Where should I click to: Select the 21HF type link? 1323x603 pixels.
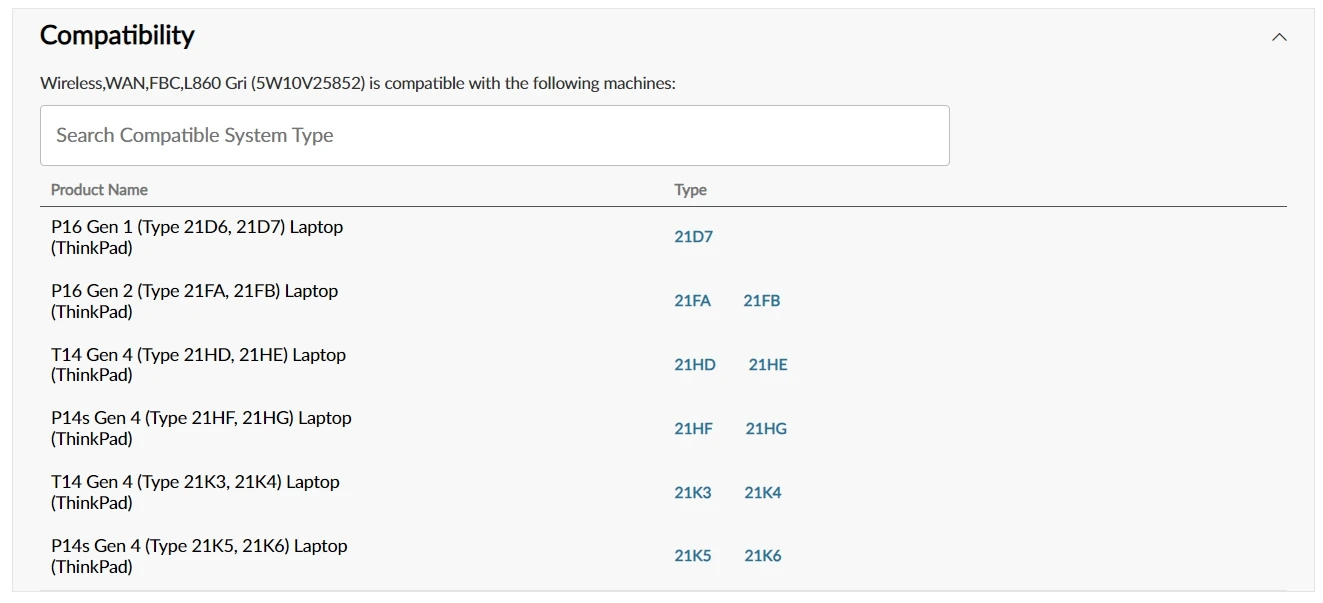(x=693, y=429)
